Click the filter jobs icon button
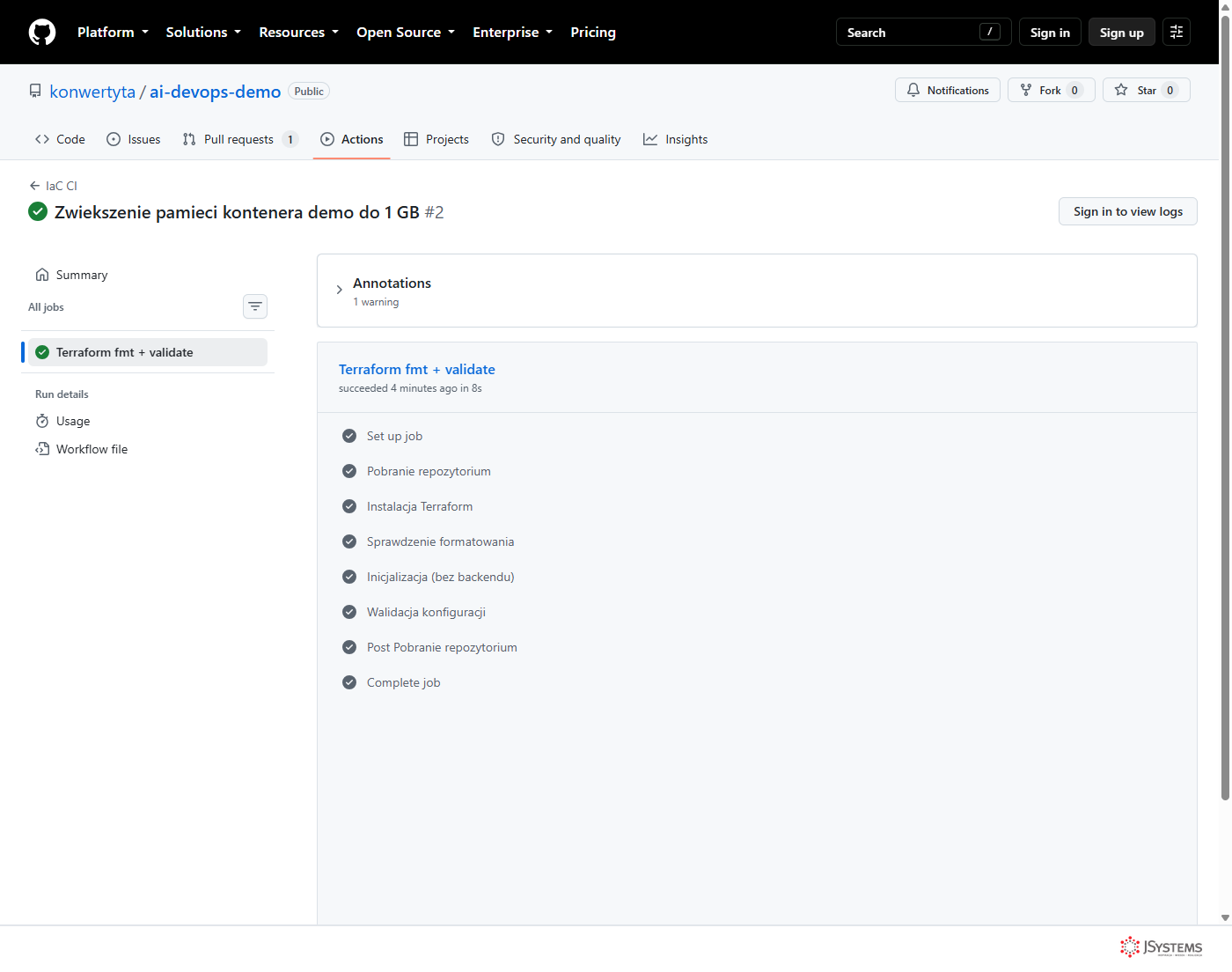The width and height of the screenshot is (1232, 972). pos(255,306)
